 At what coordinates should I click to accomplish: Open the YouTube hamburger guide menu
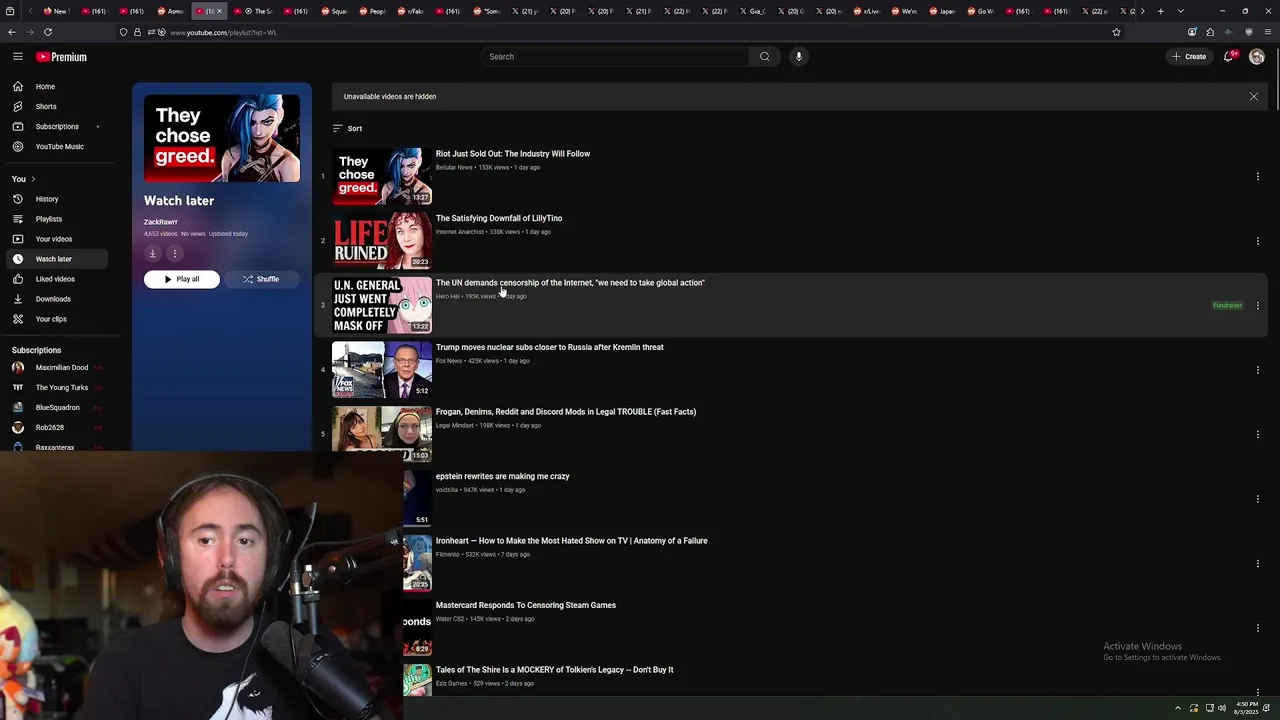click(18, 57)
